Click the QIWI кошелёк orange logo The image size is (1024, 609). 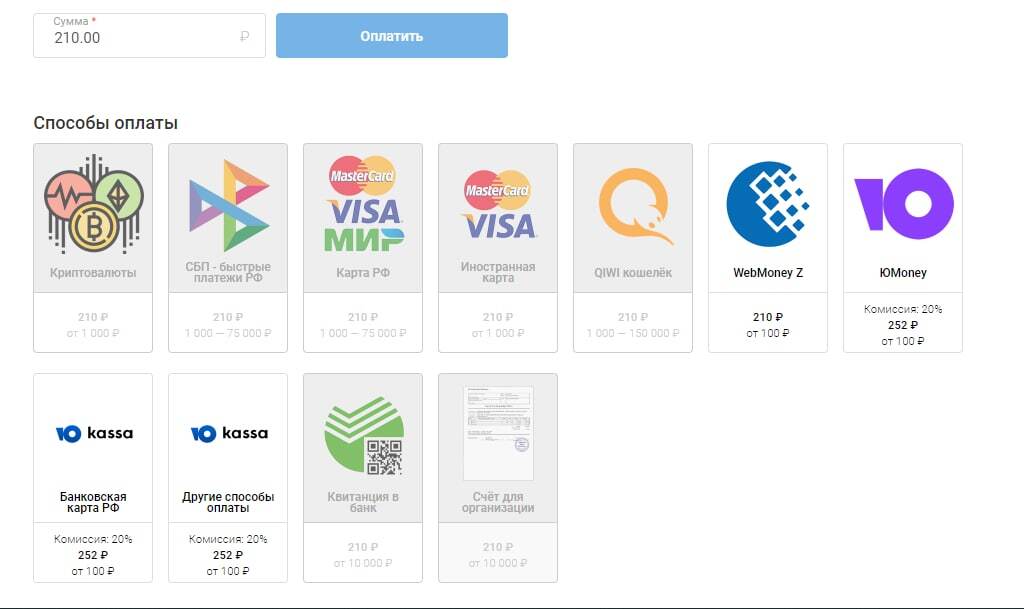click(x=635, y=206)
